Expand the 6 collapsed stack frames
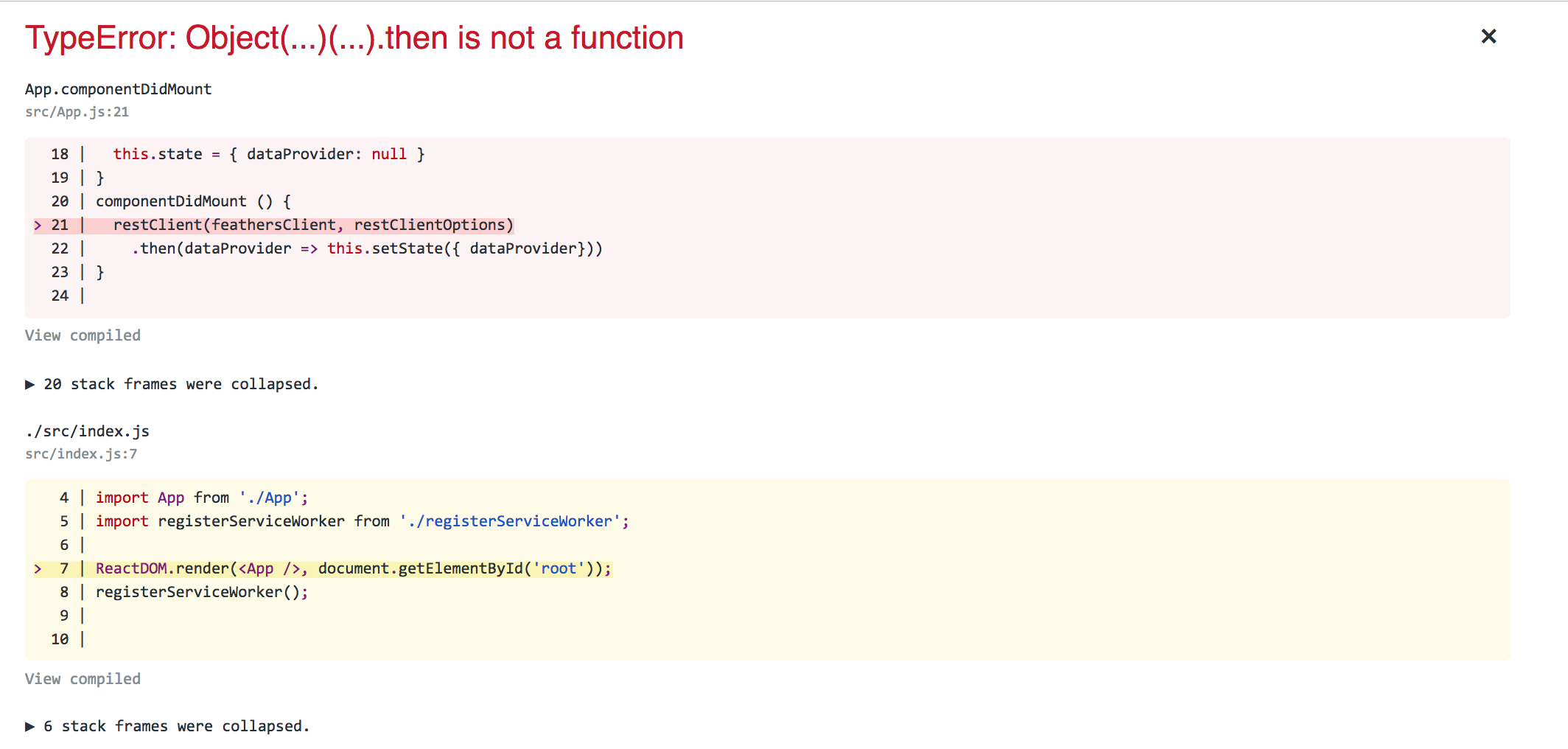 coord(176,725)
